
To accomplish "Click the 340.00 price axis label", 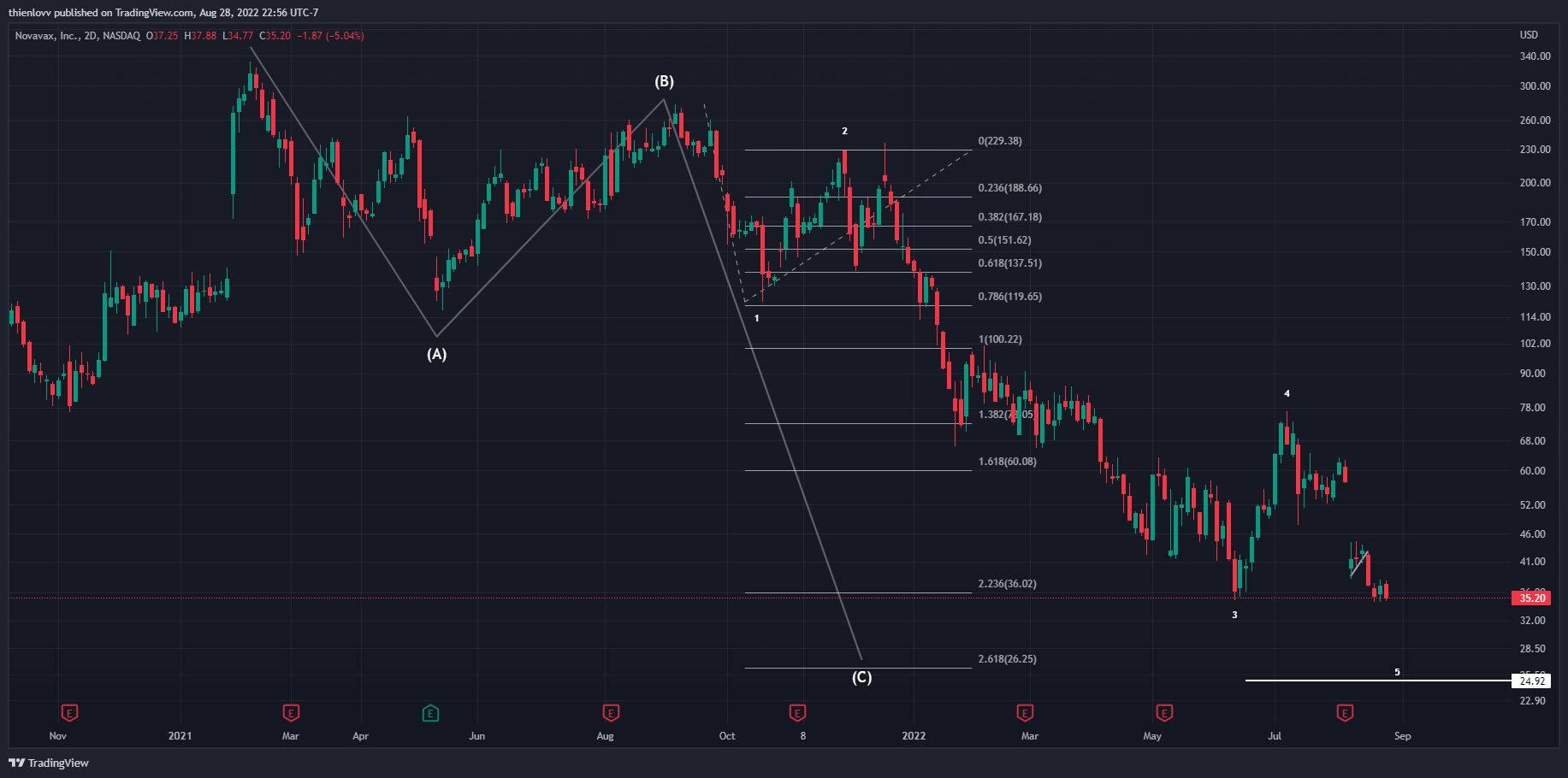I will (1535, 56).
